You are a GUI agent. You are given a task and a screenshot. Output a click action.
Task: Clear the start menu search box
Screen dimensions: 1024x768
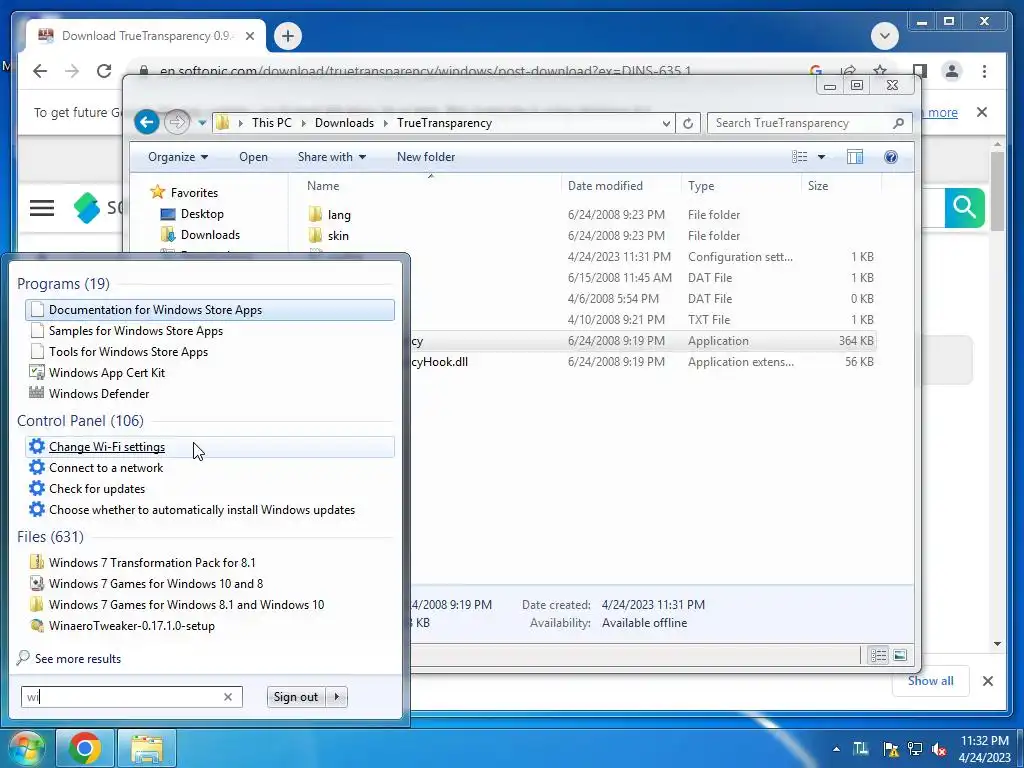point(228,697)
